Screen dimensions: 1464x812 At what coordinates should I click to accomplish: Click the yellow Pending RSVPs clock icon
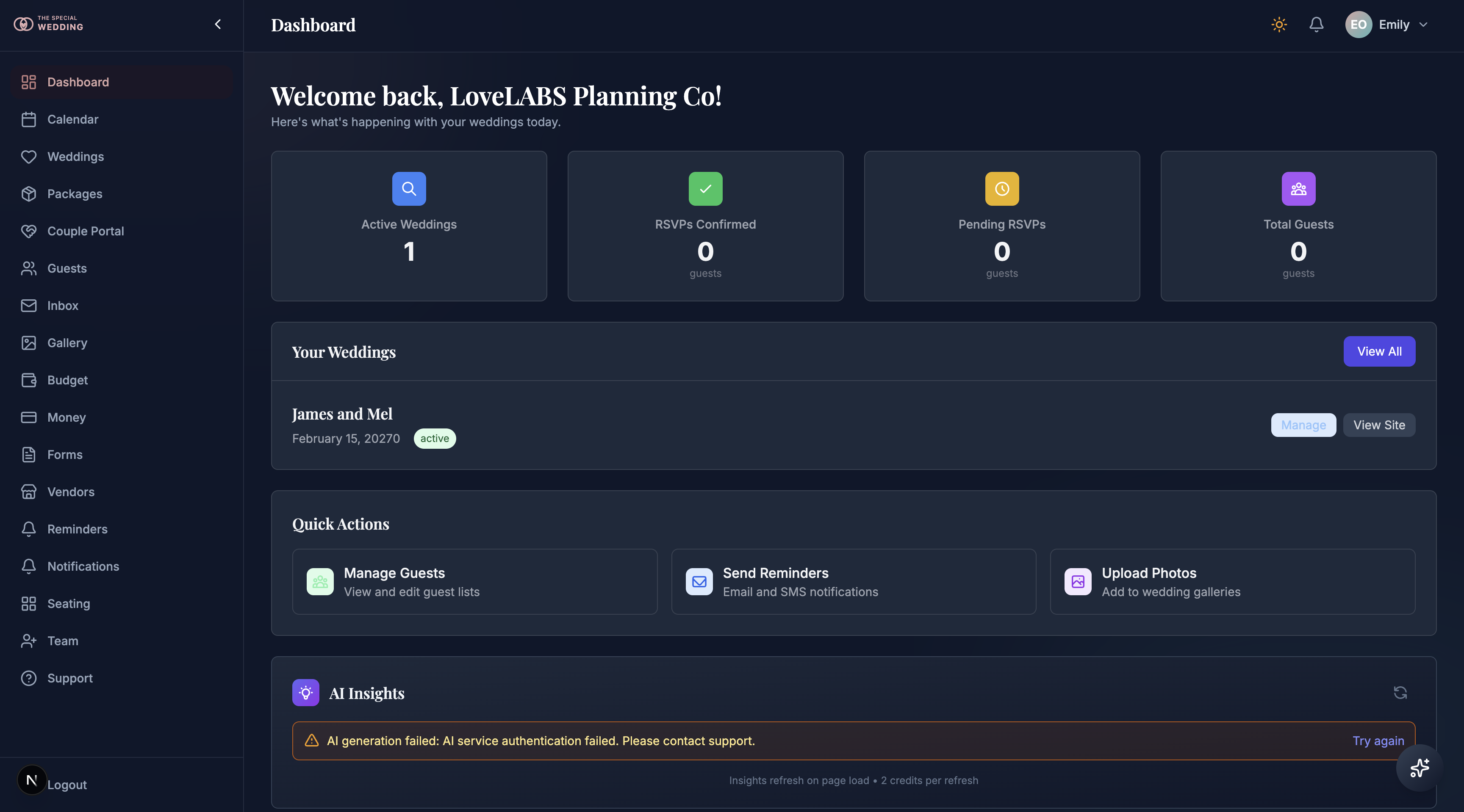(x=1001, y=188)
